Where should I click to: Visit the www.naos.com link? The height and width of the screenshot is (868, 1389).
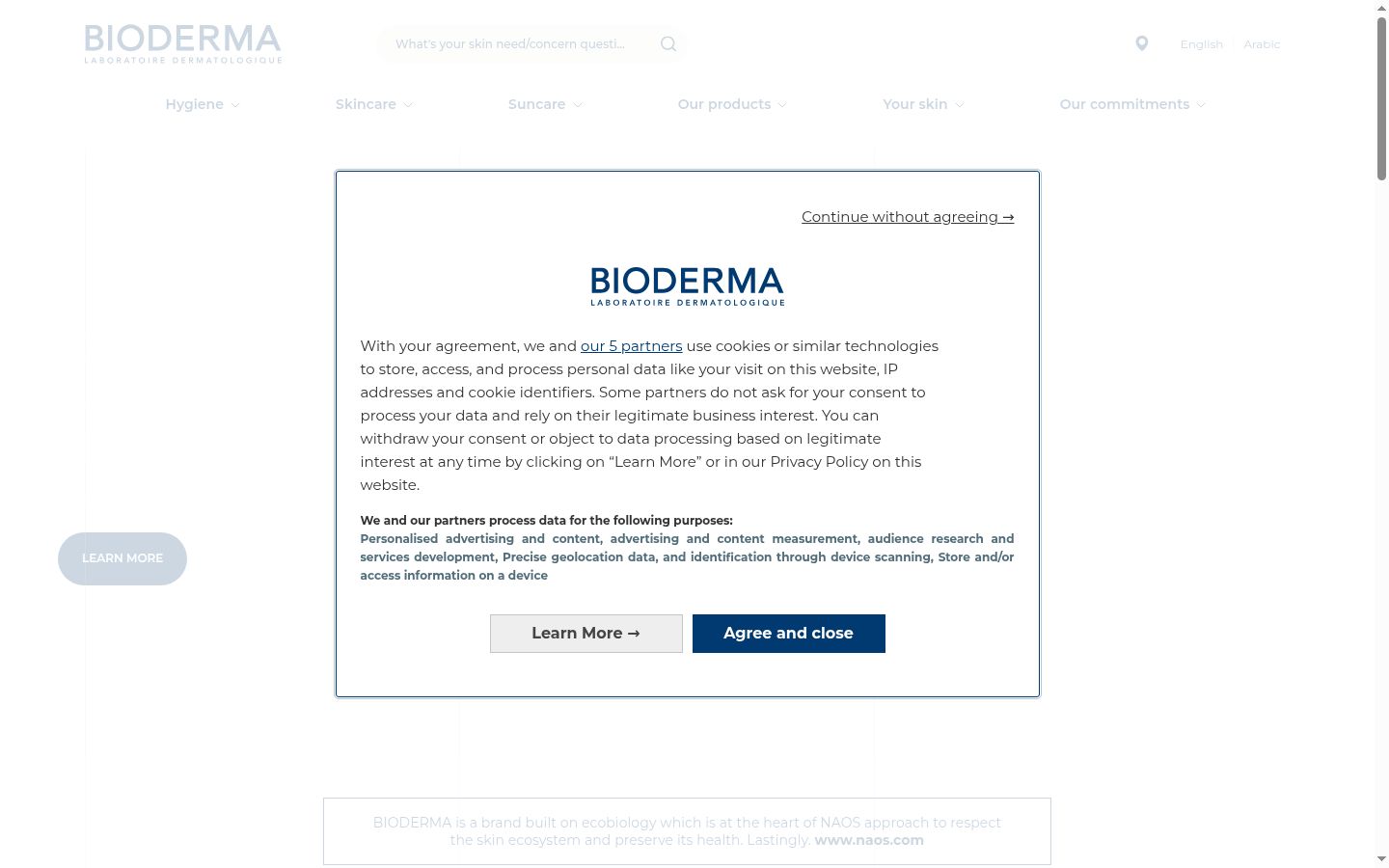pos(869,840)
